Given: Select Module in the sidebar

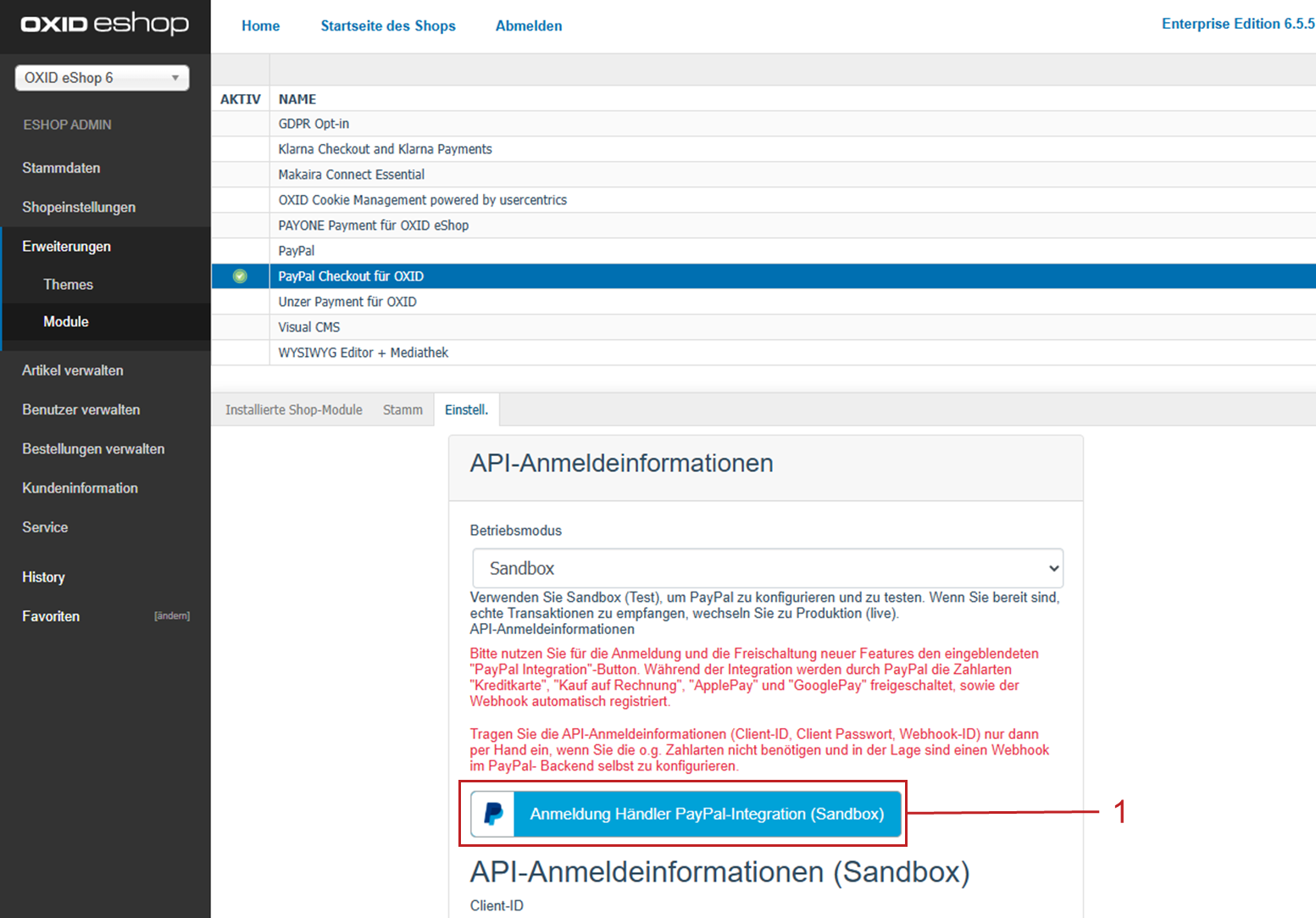Looking at the screenshot, I should 66,322.
